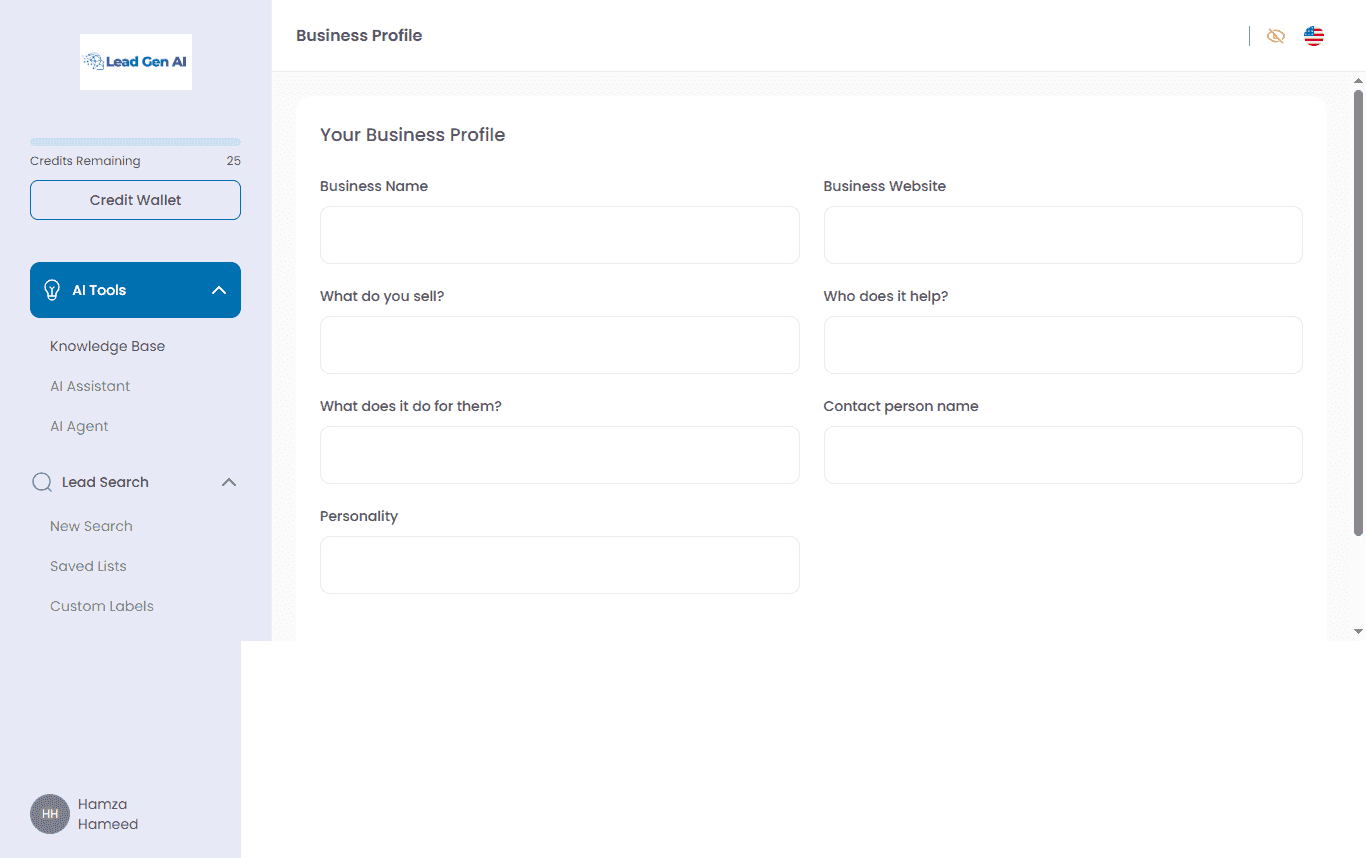This screenshot has width=1366, height=858.
Task: Collapse the AI Tools section via its chevron
Action: 219,289
